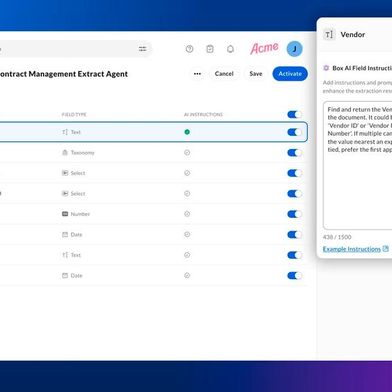Click the first Date field type icon

[65, 235]
